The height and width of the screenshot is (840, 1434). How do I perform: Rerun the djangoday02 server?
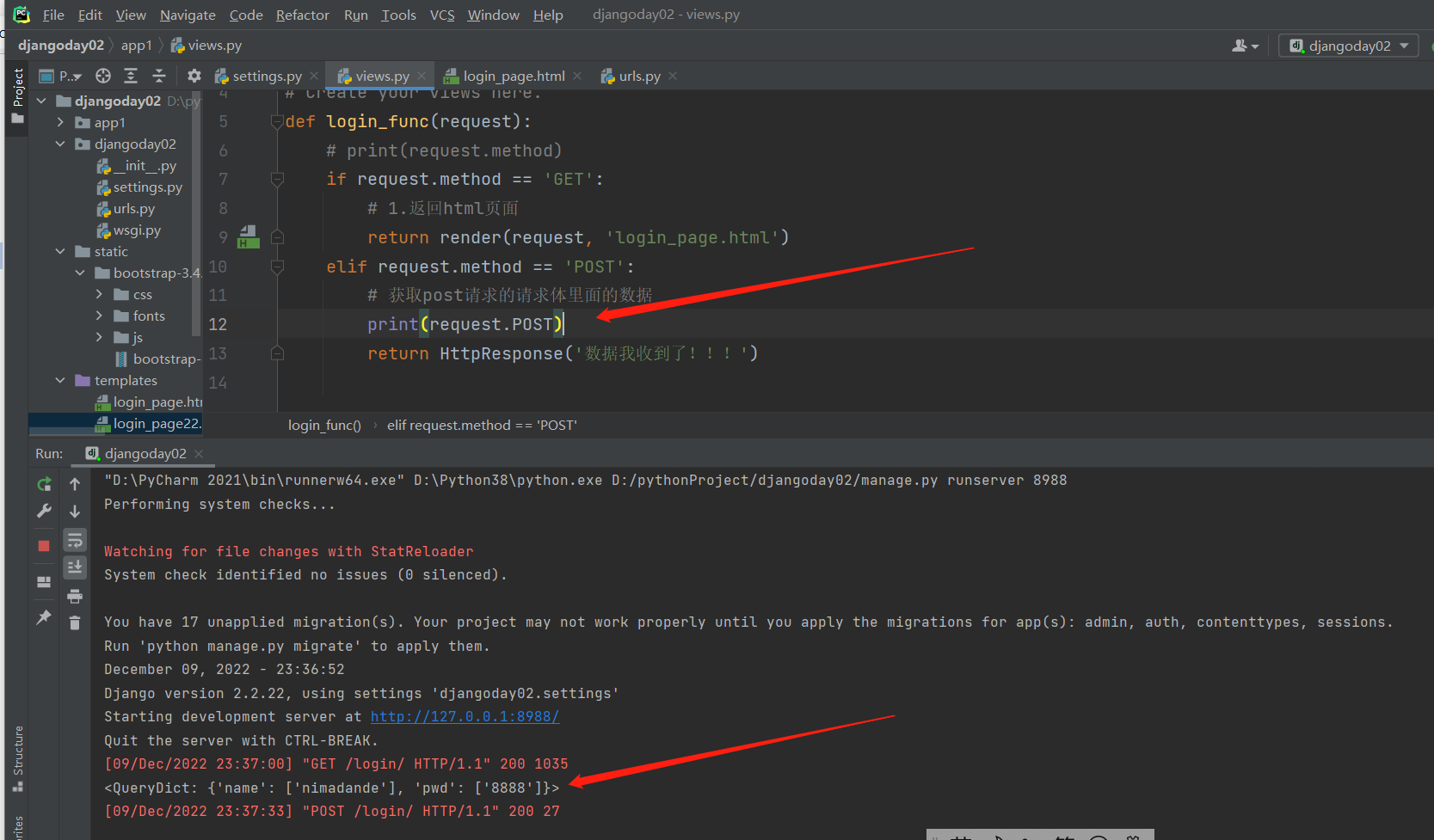coord(44,484)
